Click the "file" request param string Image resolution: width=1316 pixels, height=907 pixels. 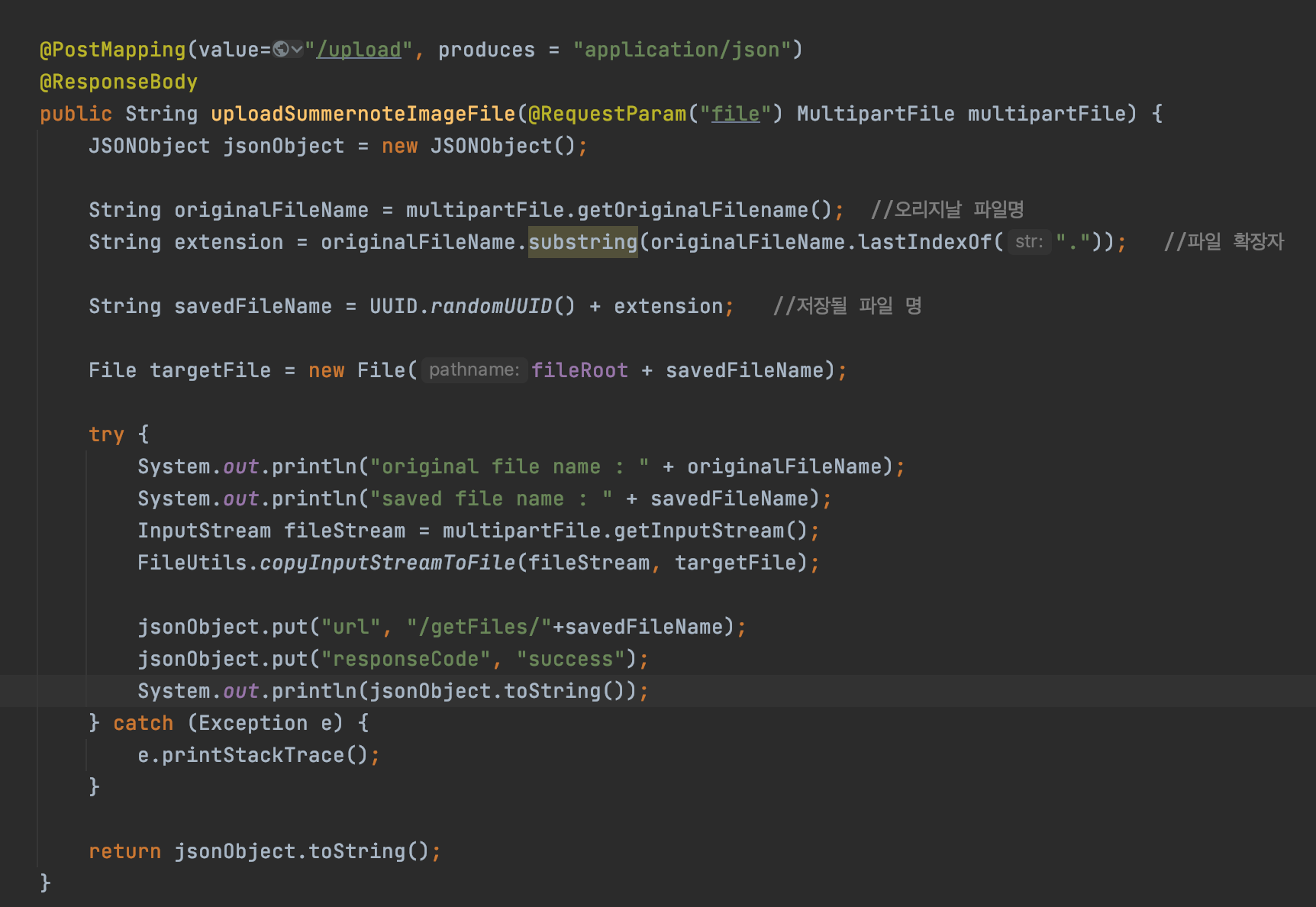tap(735, 114)
